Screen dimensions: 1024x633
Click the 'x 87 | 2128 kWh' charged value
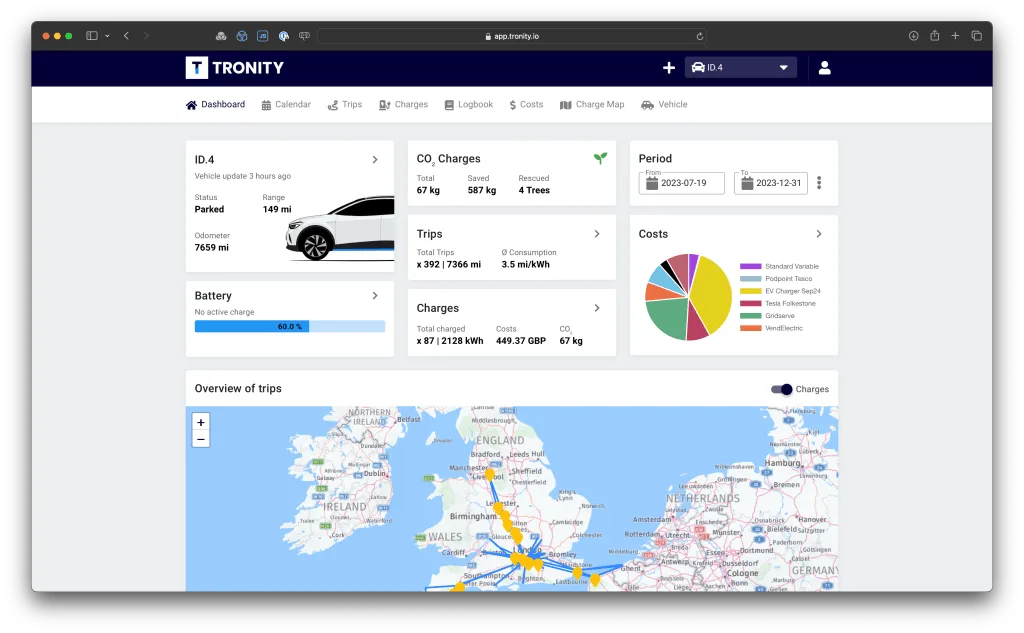coord(450,341)
